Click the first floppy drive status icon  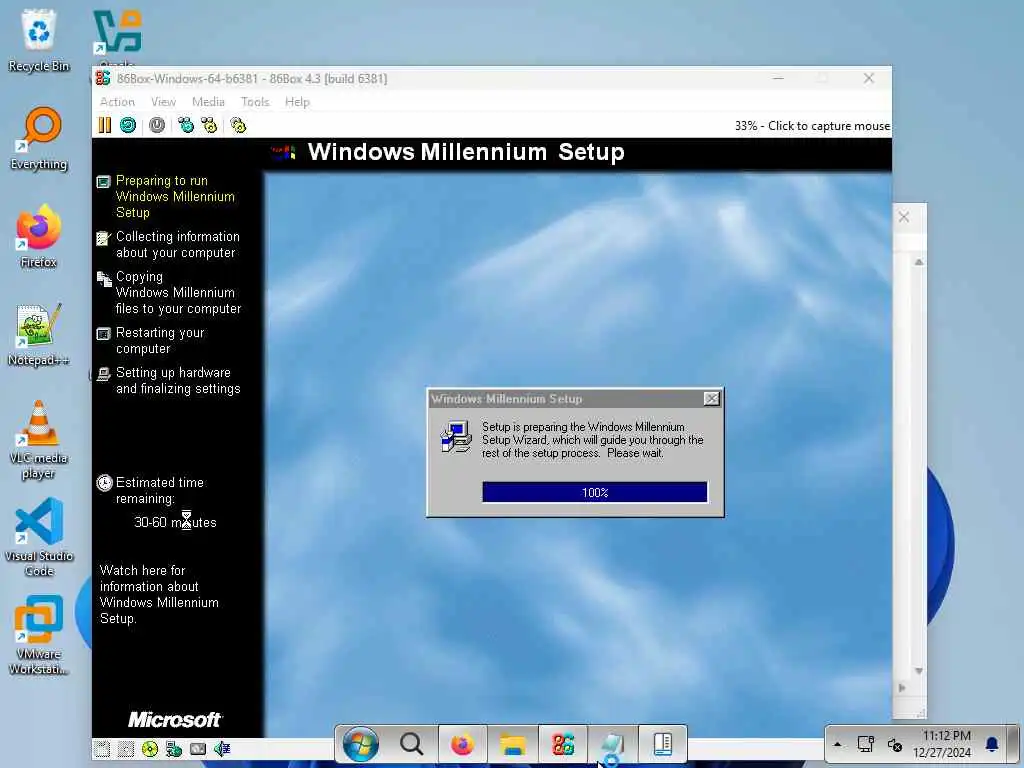[102, 748]
